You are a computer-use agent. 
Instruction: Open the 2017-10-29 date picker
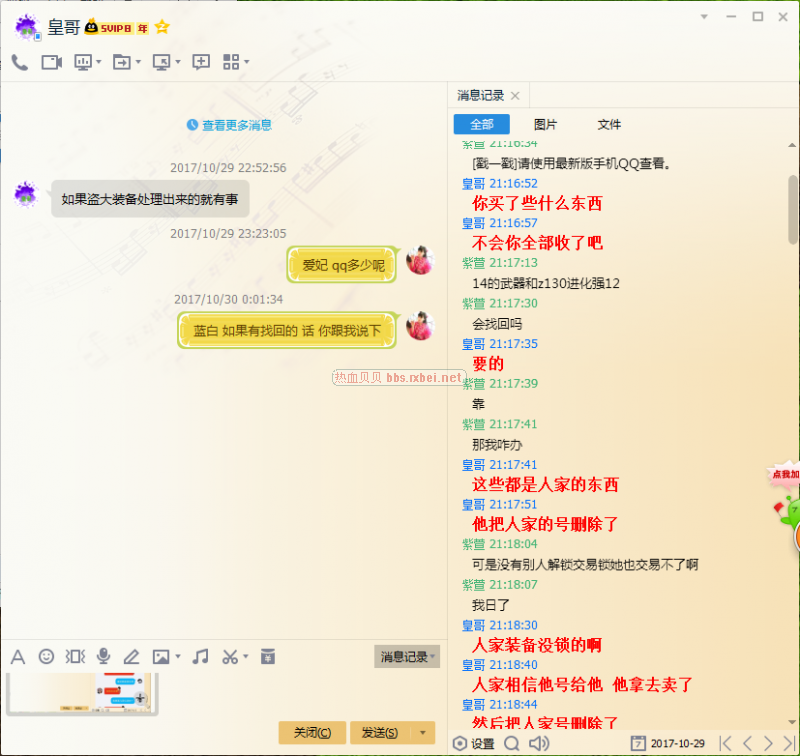[x=668, y=743]
